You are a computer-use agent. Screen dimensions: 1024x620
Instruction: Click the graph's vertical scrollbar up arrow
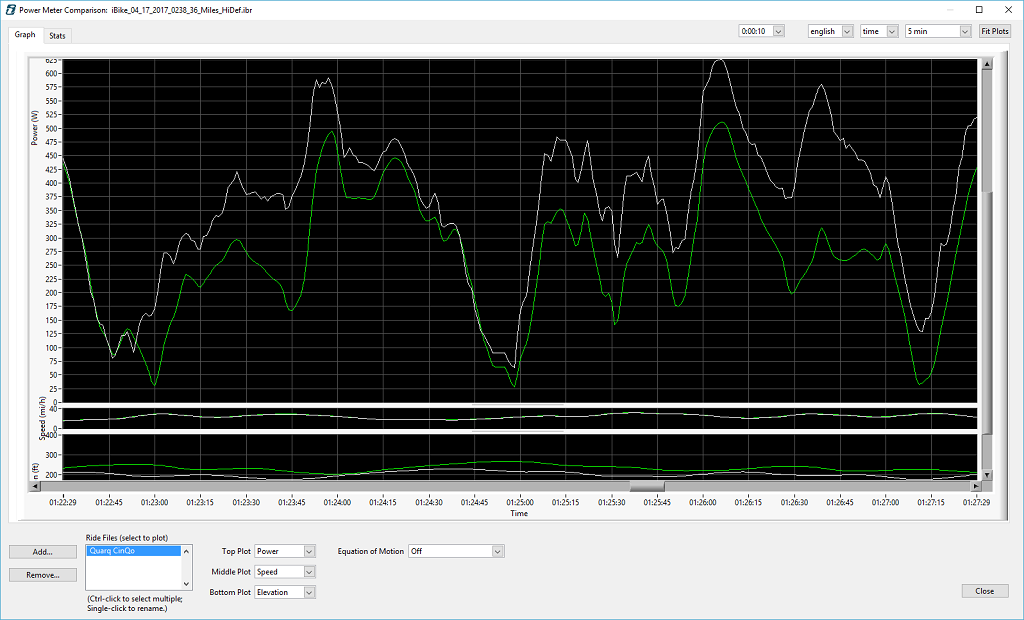click(x=987, y=65)
